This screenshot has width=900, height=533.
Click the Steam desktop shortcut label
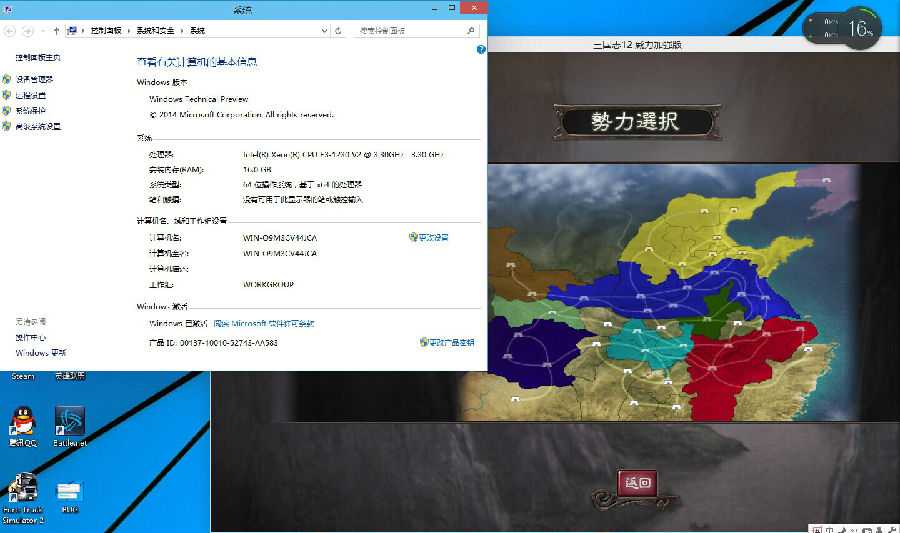pos(23,376)
